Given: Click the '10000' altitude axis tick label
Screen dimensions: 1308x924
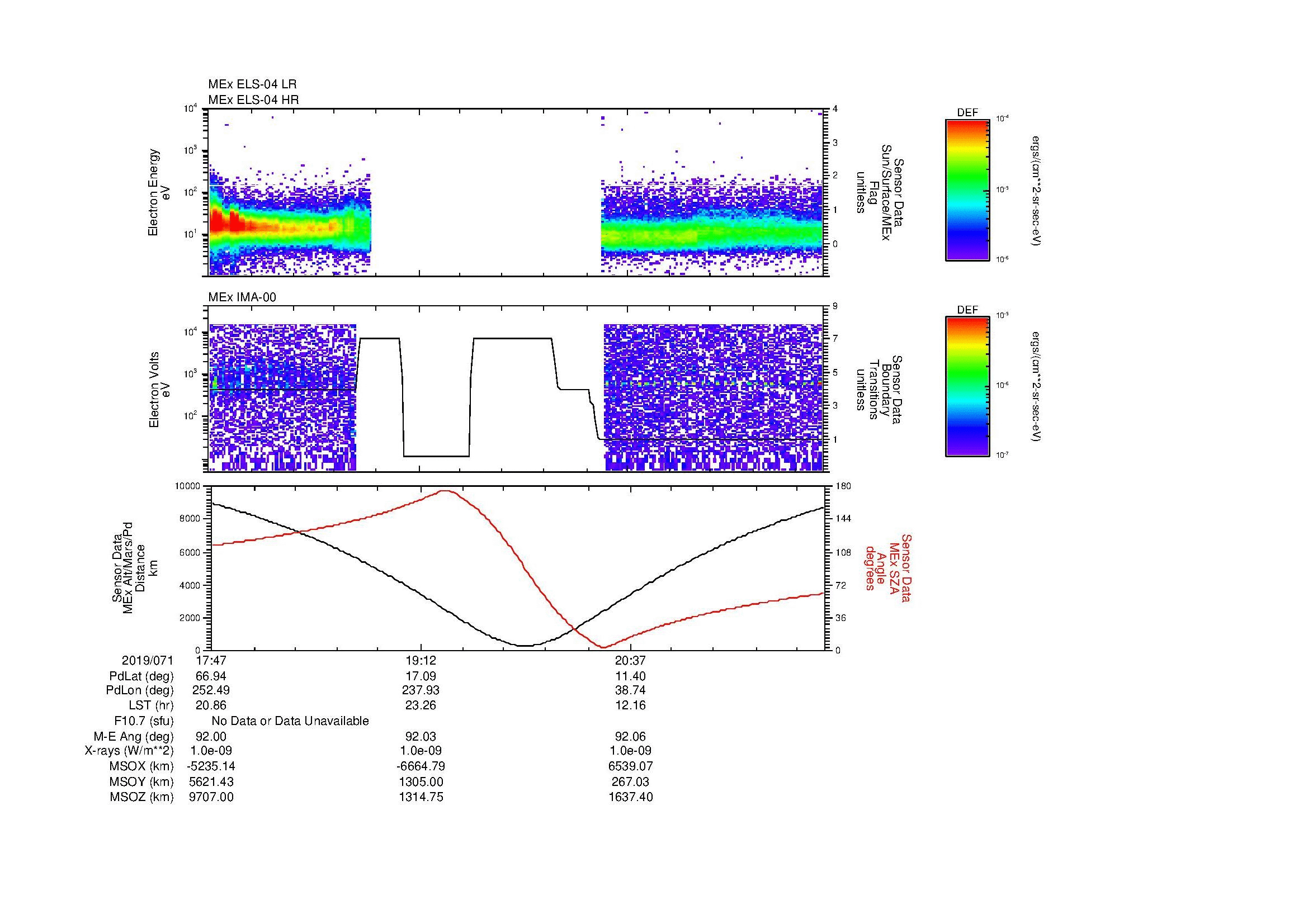Looking at the screenshot, I should click(x=187, y=486).
